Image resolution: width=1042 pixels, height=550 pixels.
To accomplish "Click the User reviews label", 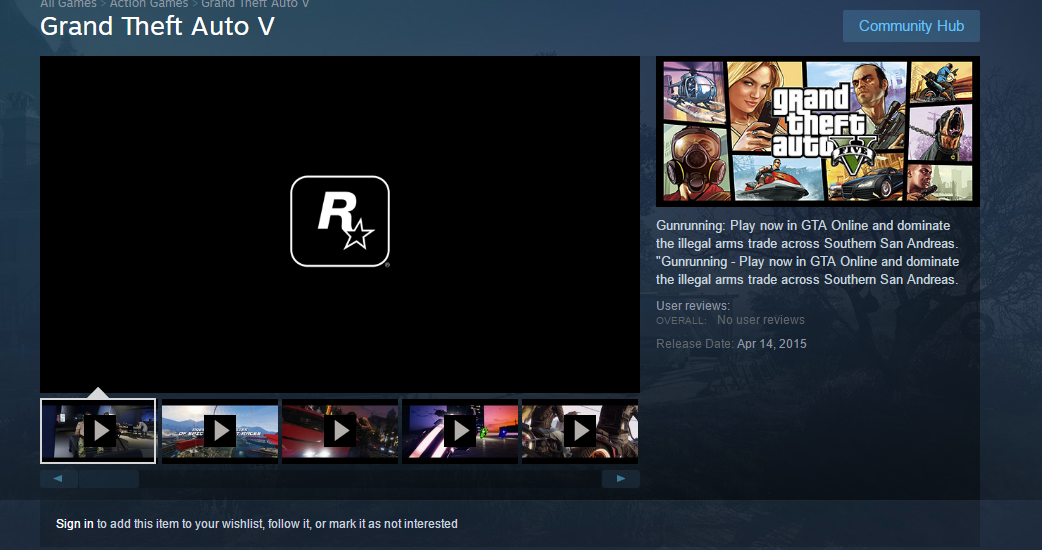I will [x=692, y=306].
